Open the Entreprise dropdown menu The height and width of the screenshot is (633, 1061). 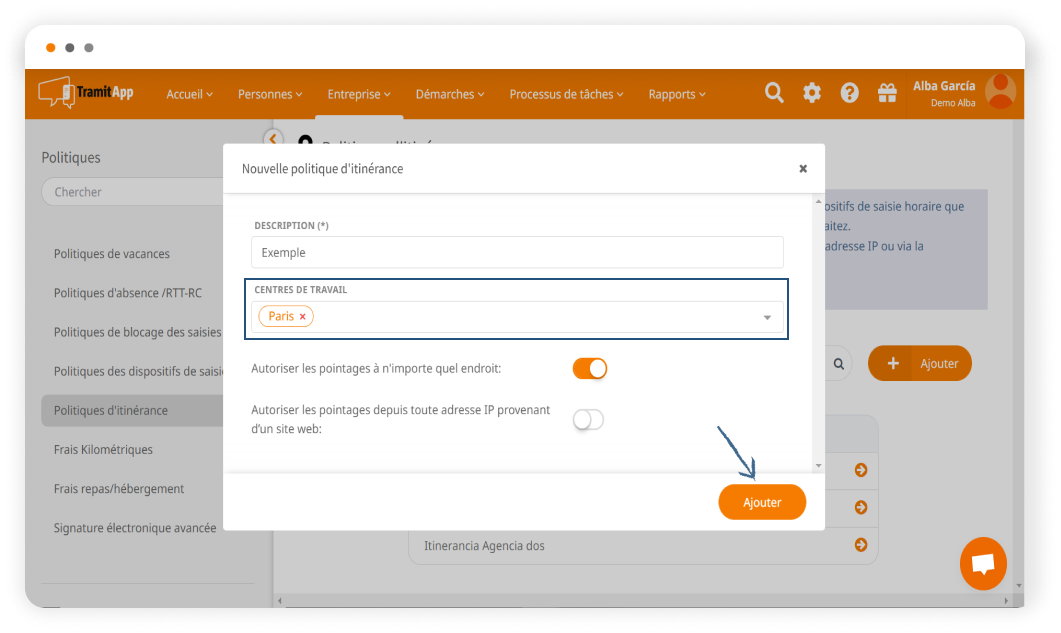click(358, 94)
